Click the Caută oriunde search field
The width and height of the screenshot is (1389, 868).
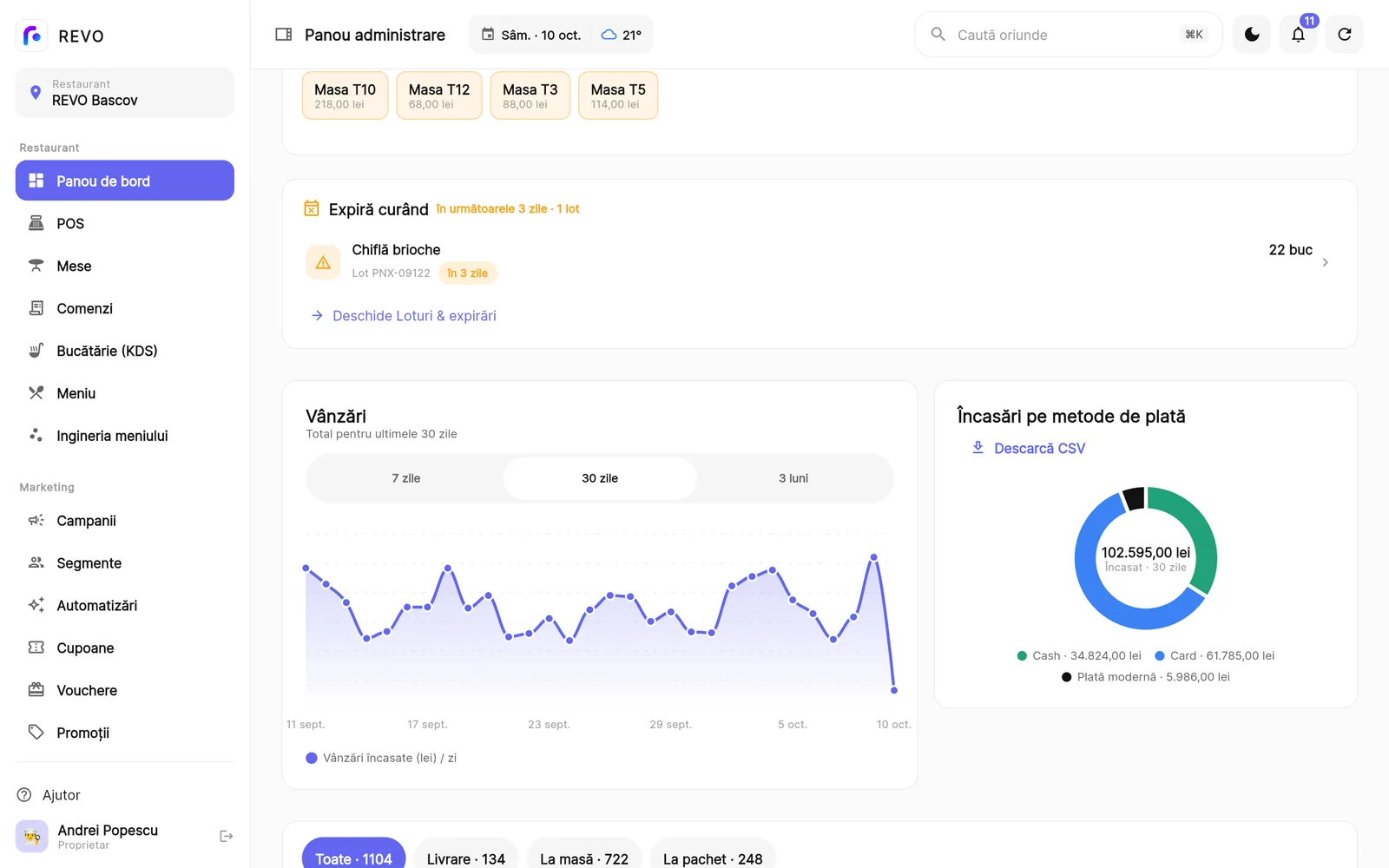(x=1069, y=35)
